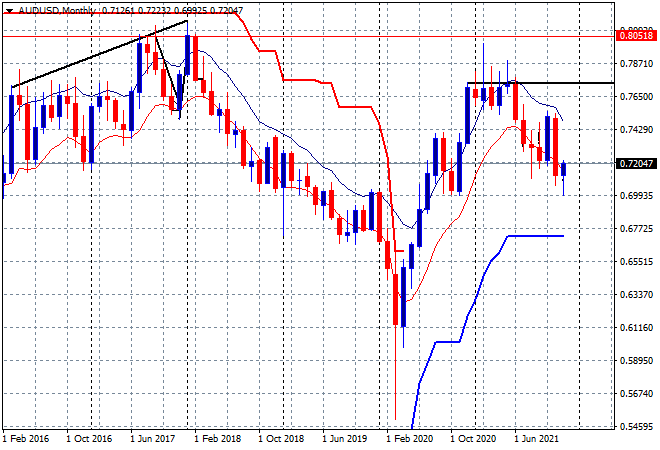
Task: Click the 0.54595 price axis label
Action: coord(636,426)
